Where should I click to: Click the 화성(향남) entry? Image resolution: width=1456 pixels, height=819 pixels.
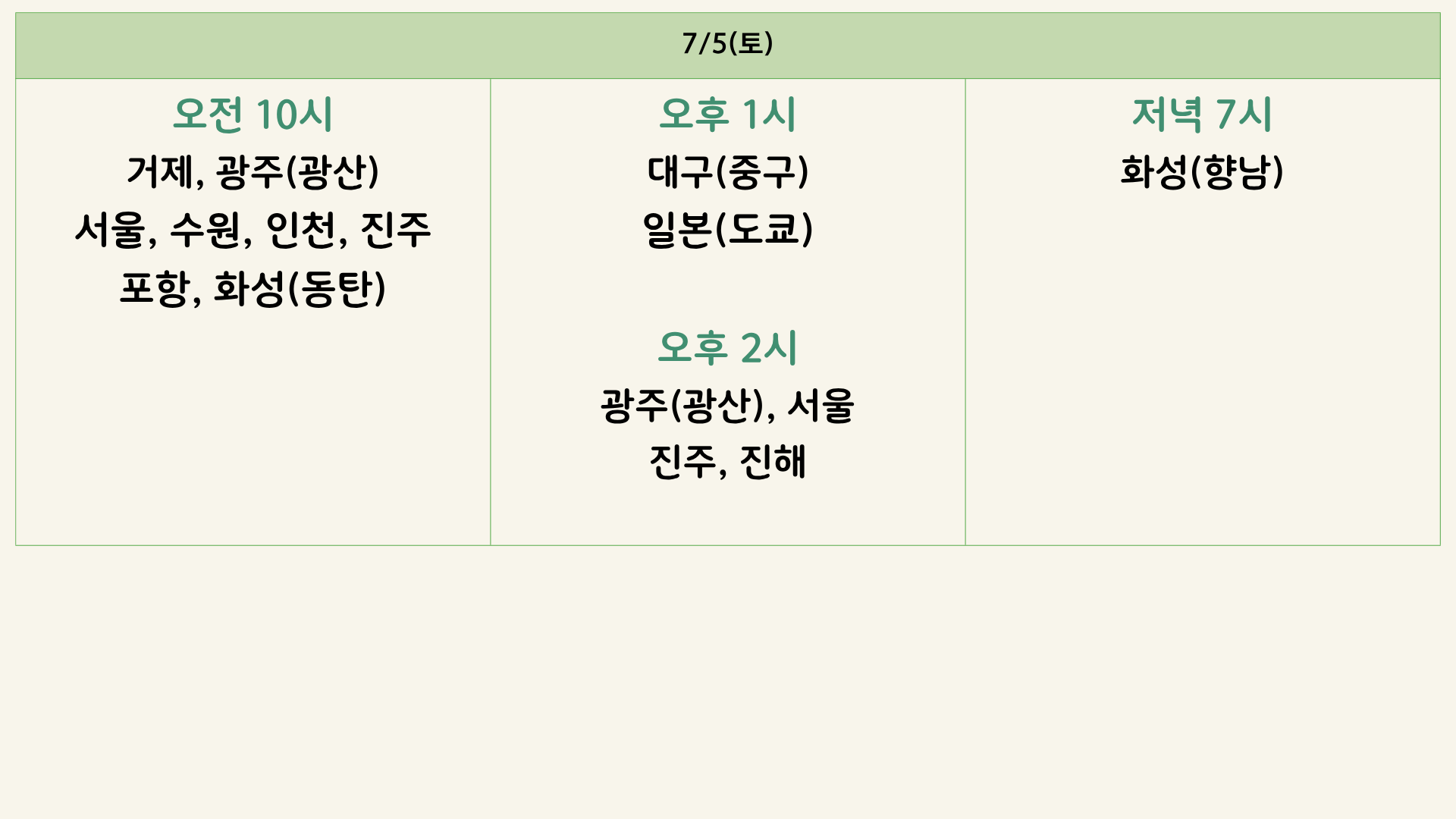click(1202, 172)
